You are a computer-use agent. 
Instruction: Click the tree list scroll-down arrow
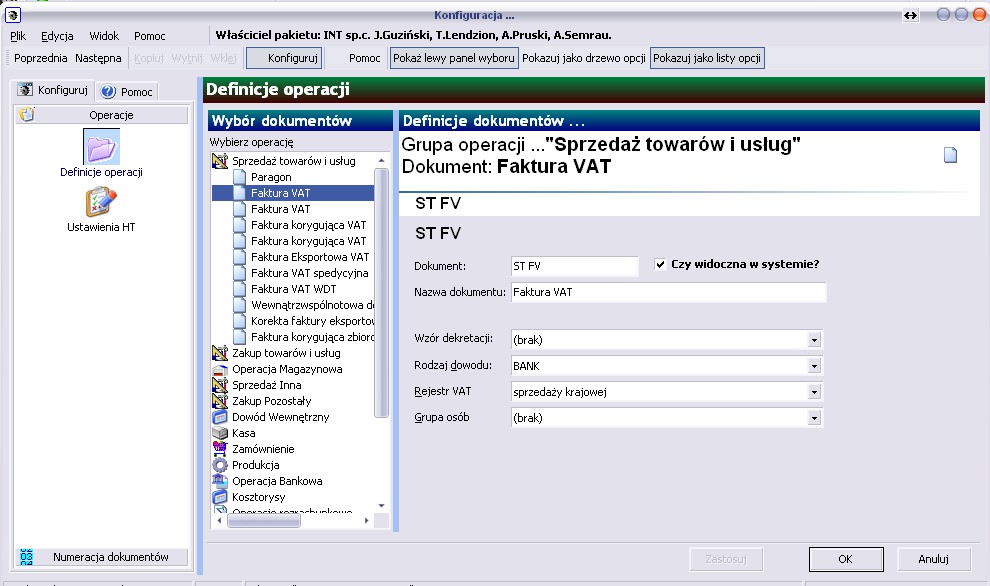[x=381, y=505]
